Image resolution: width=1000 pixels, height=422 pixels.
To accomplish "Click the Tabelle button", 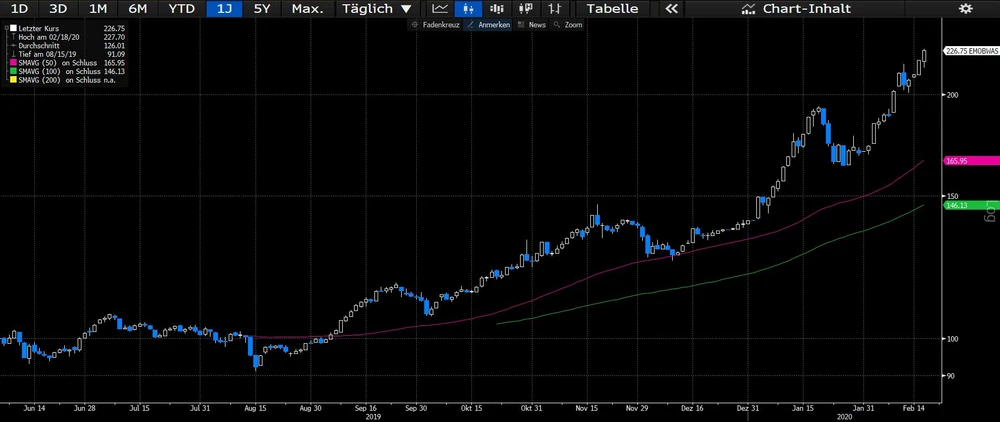I will (x=612, y=8).
